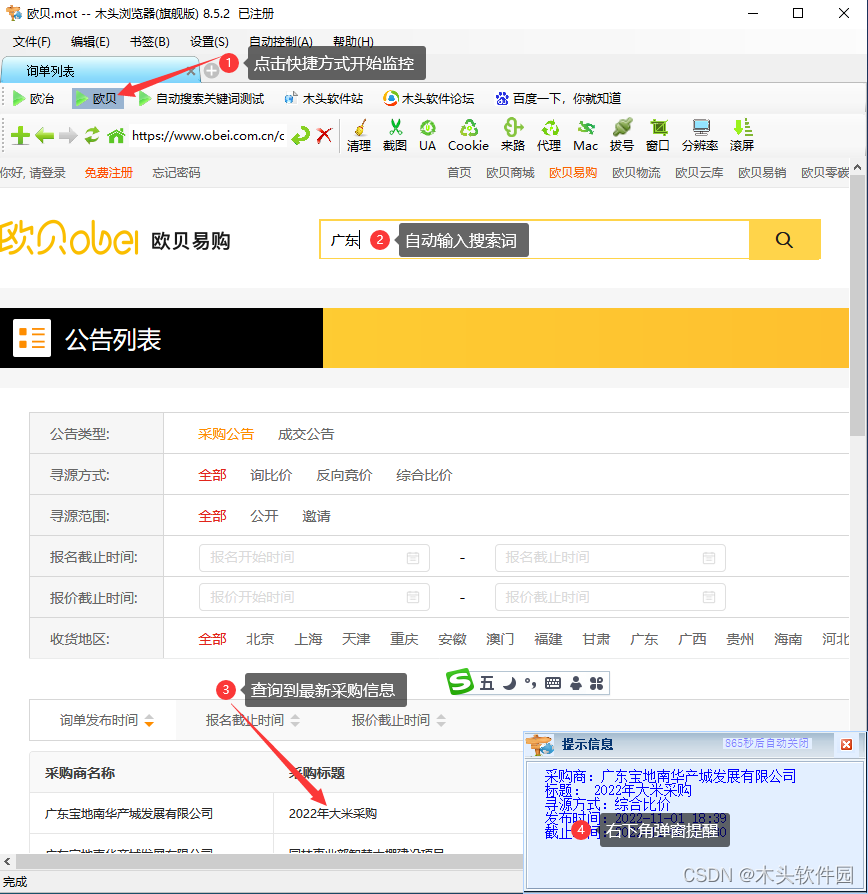The width and height of the screenshot is (868, 894).
Task: Click the 忘记密码 link
Action: coord(176,173)
